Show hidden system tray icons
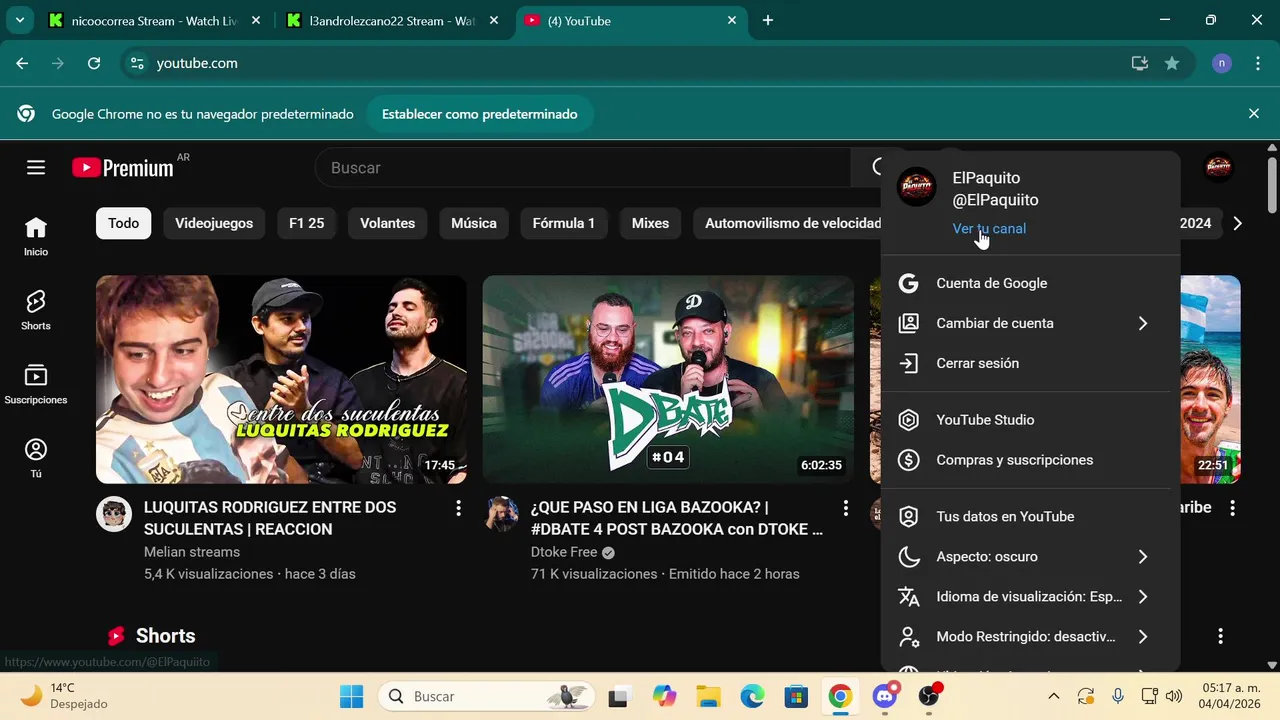1280x720 pixels. [x=1053, y=696]
